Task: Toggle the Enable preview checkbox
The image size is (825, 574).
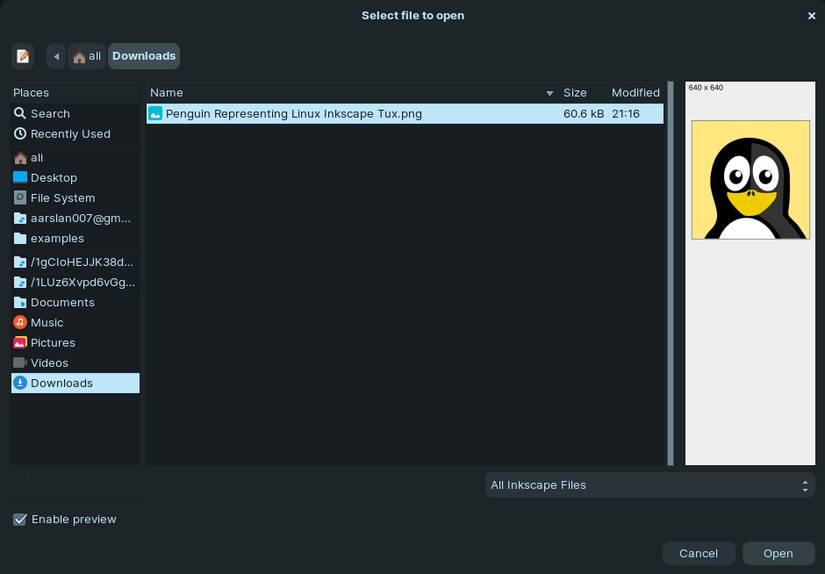Action: [x=20, y=520]
